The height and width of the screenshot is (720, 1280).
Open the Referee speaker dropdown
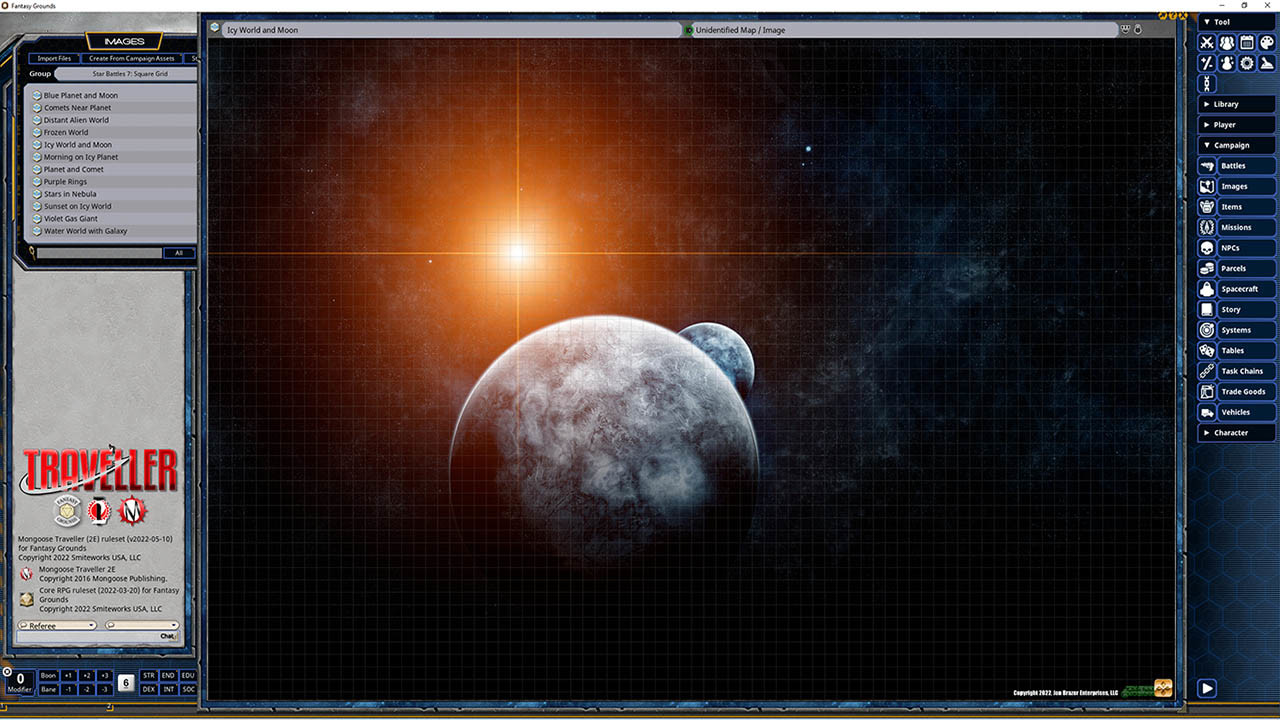[57, 625]
